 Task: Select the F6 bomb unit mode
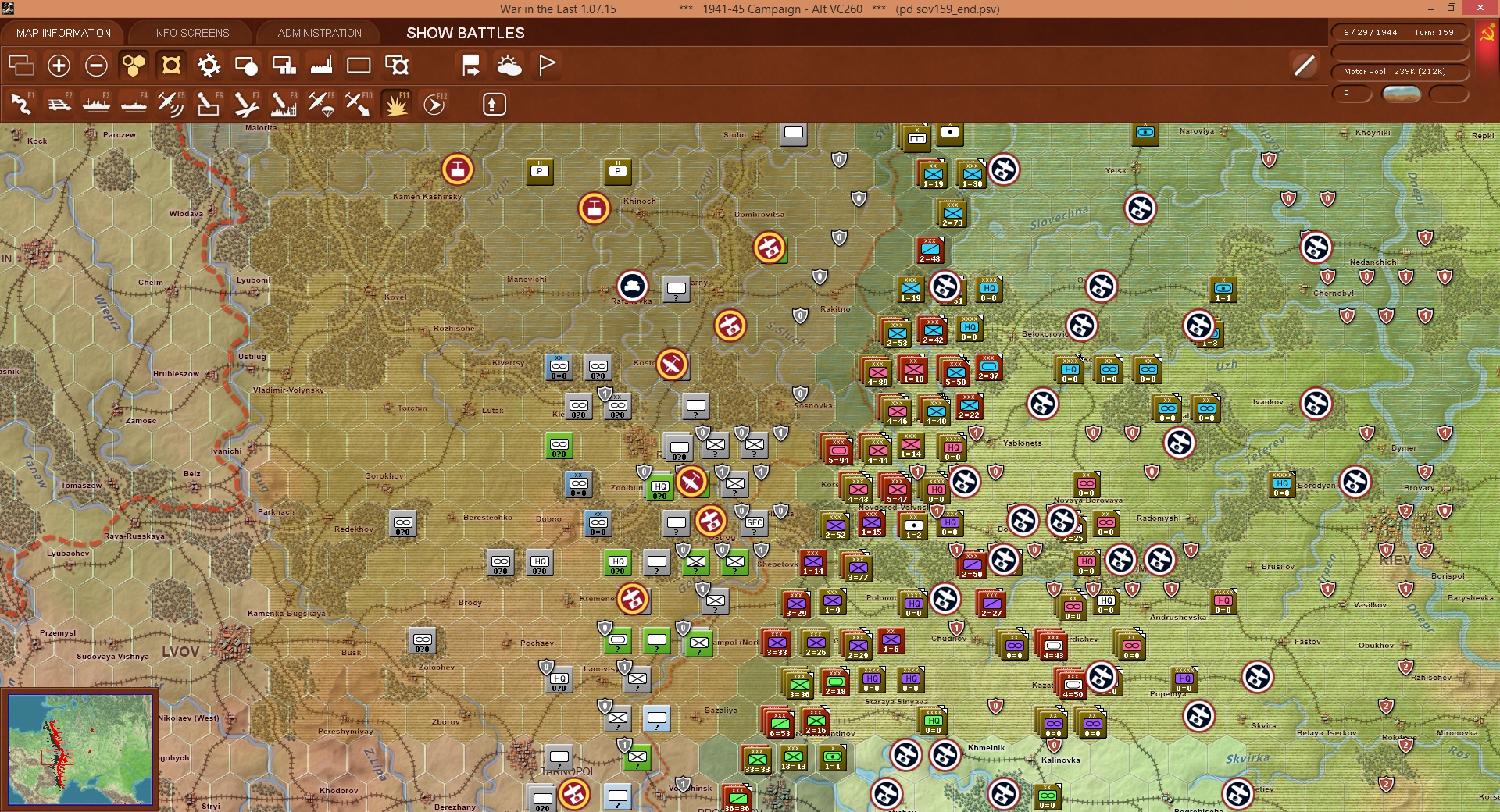click(x=209, y=104)
